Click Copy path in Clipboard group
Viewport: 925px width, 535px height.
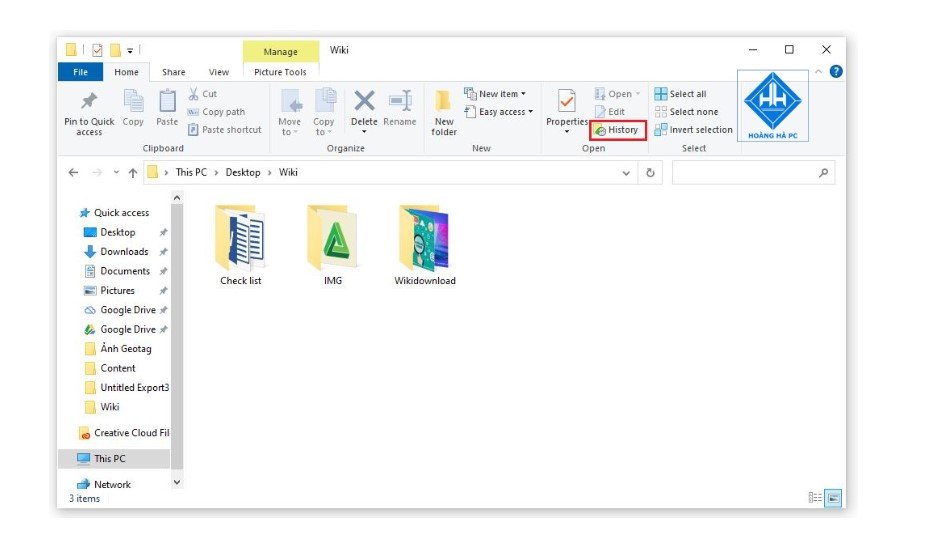216,111
